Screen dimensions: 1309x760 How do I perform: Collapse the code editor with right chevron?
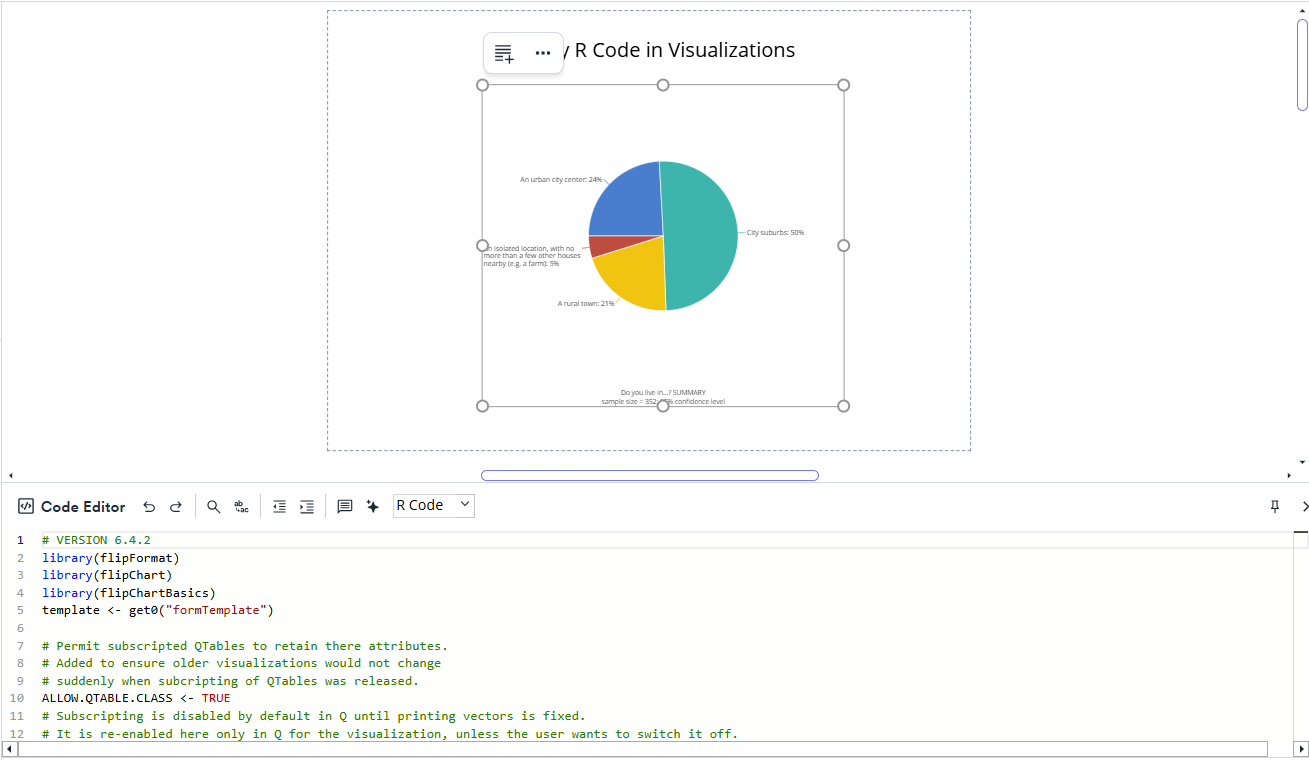[1303, 506]
